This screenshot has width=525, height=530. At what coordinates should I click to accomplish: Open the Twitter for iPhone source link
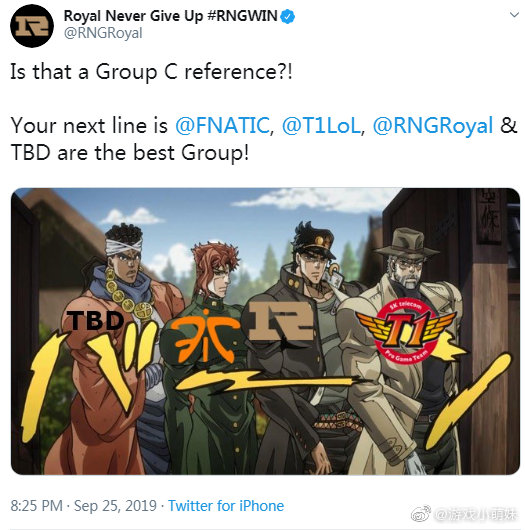coord(226,506)
